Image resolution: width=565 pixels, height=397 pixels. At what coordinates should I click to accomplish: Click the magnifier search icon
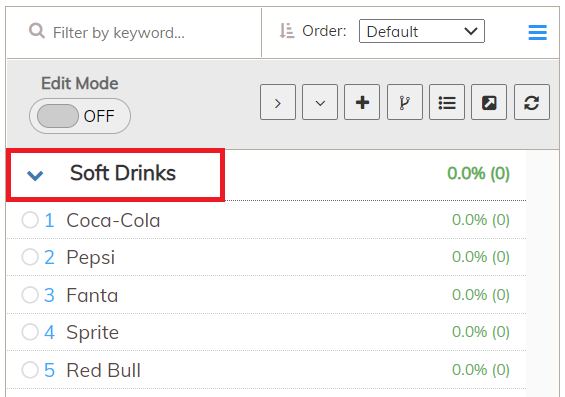point(37,31)
